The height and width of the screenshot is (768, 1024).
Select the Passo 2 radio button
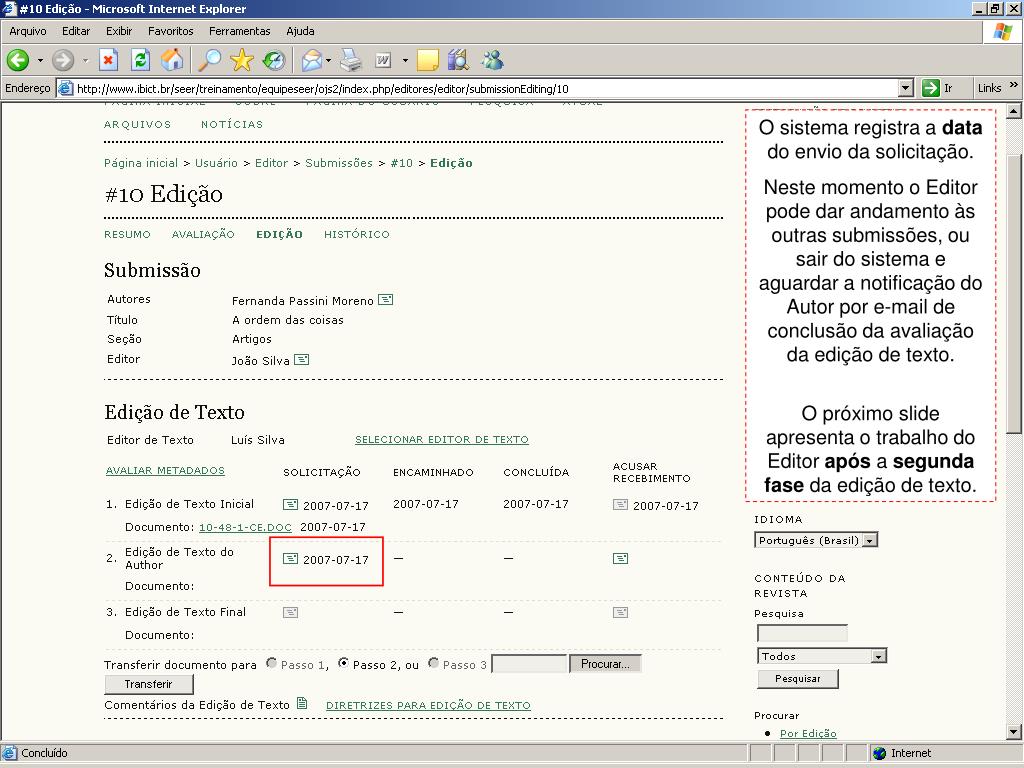pyautogui.click(x=344, y=663)
